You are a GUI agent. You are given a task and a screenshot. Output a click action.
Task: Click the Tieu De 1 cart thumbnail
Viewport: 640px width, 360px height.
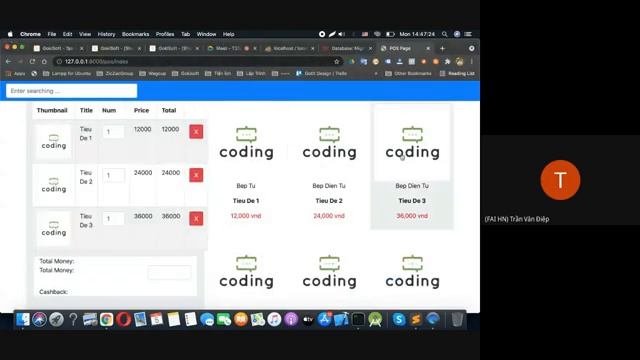click(53, 142)
